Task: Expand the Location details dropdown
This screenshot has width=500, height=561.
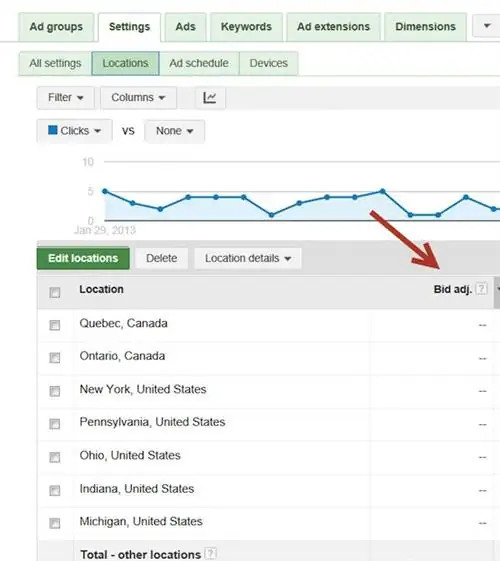Action: [248, 258]
